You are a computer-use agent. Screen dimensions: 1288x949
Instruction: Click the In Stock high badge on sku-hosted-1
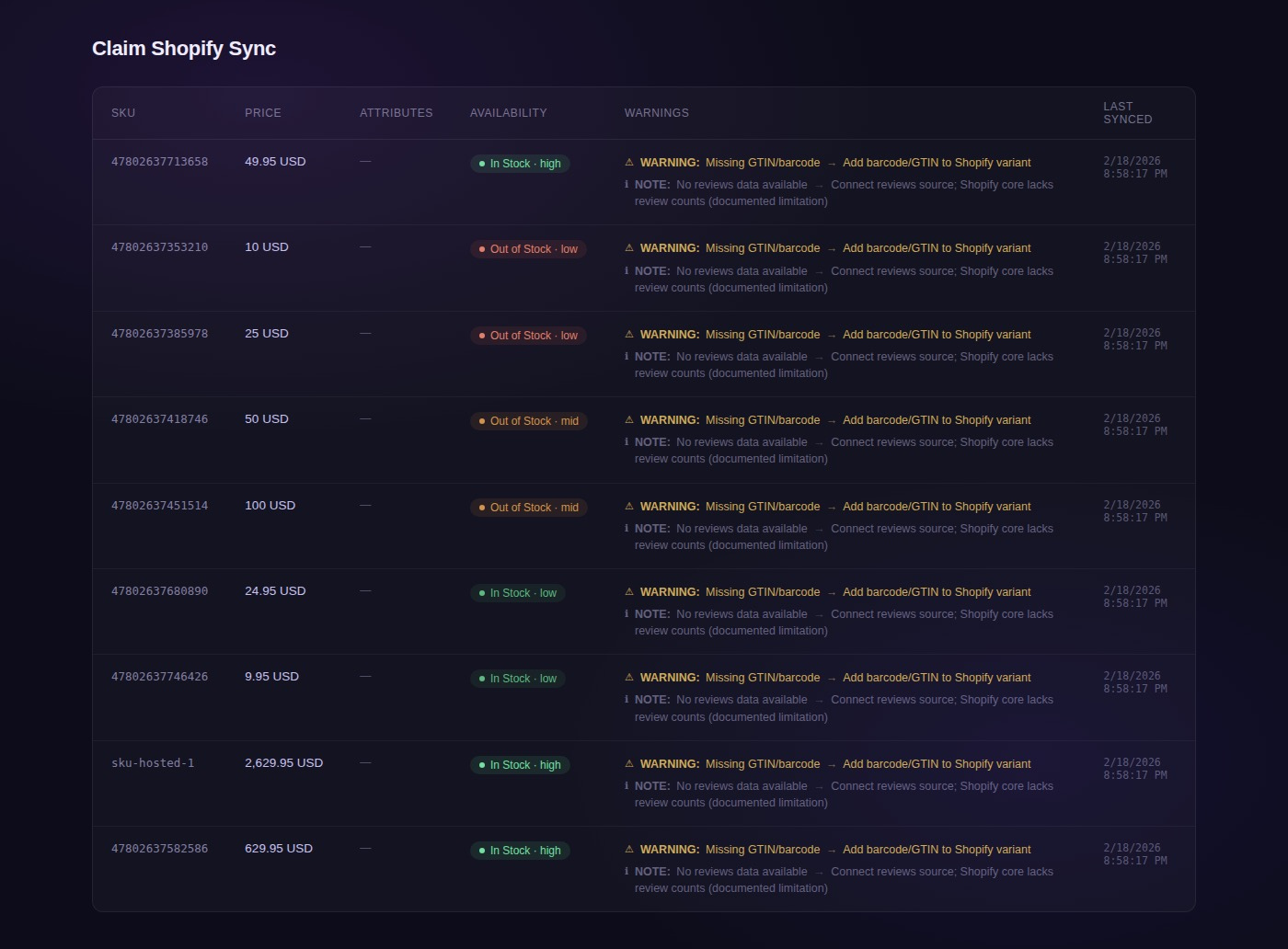pyautogui.click(x=520, y=764)
